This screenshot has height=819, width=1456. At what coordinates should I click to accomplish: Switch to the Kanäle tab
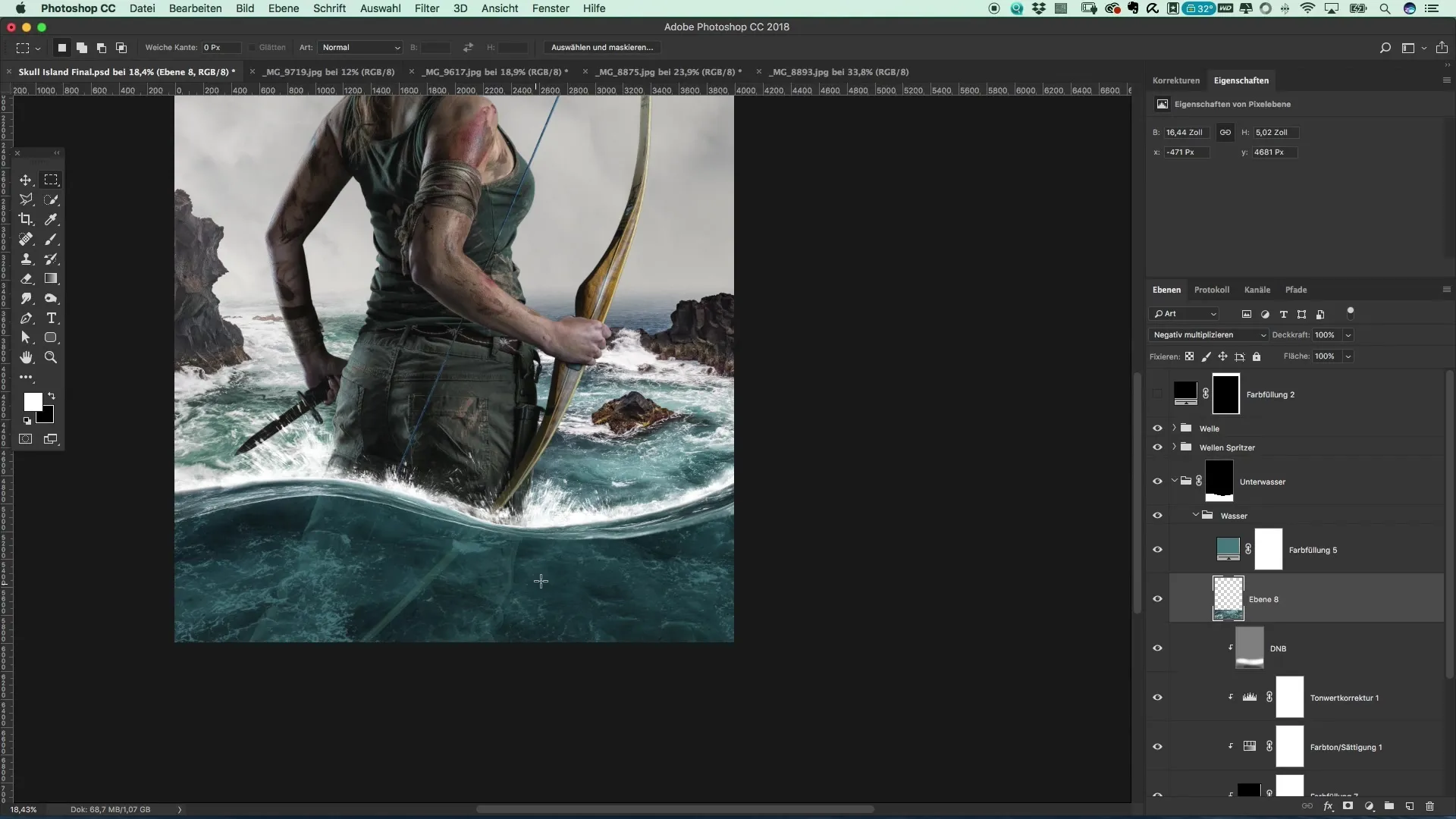(x=1257, y=290)
